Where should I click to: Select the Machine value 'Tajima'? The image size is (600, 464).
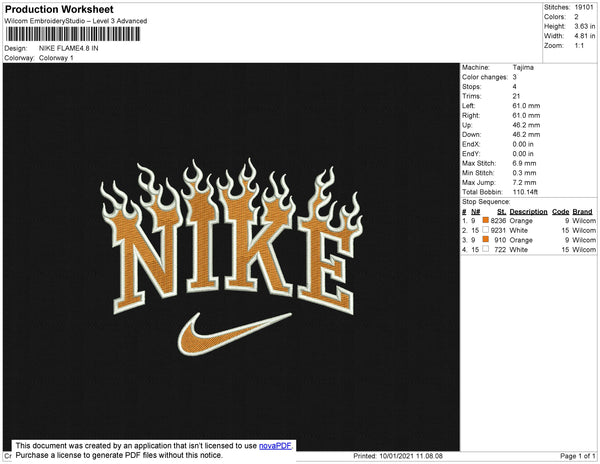(523, 67)
